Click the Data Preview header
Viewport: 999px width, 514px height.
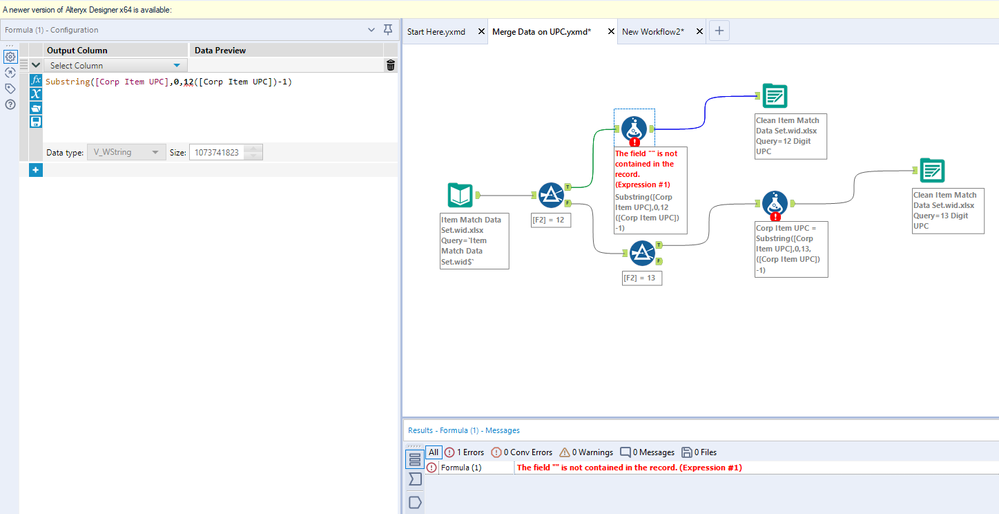coord(286,50)
